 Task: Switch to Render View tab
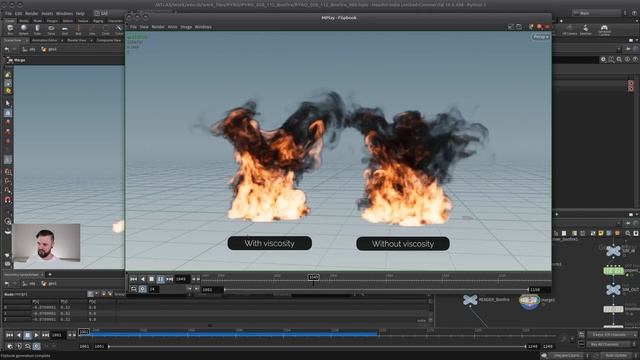pyautogui.click(x=76, y=40)
